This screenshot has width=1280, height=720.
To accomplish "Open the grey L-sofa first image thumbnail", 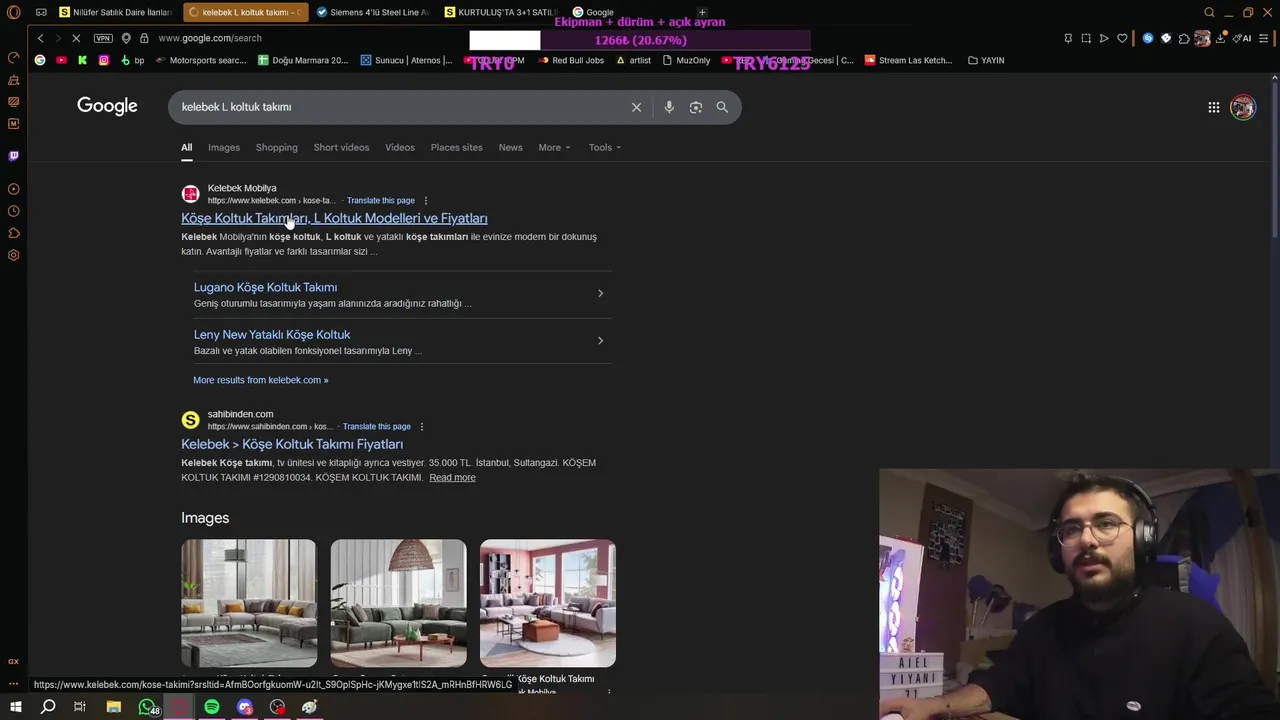I will (x=249, y=603).
